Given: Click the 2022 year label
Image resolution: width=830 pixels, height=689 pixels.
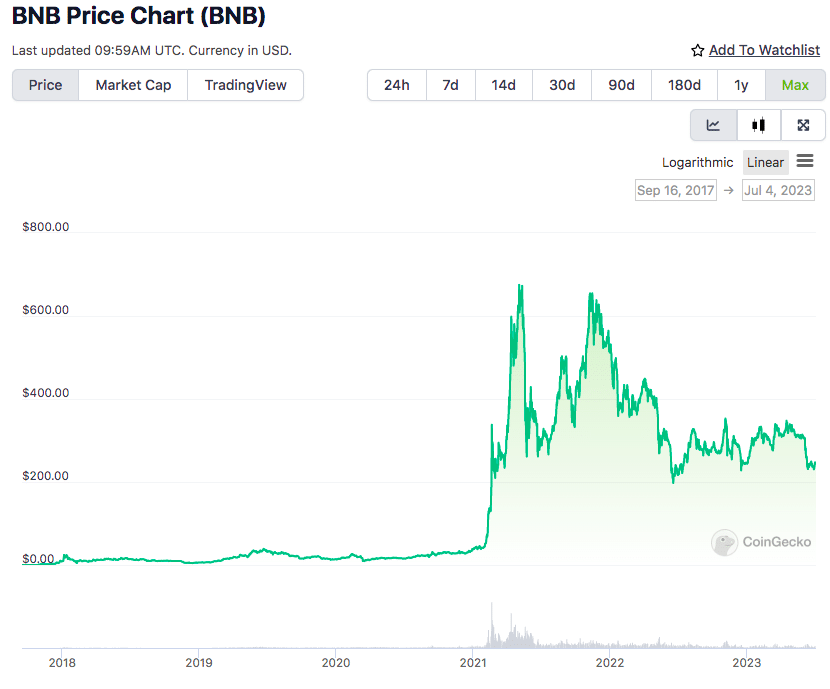Looking at the screenshot, I should [610, 663].
